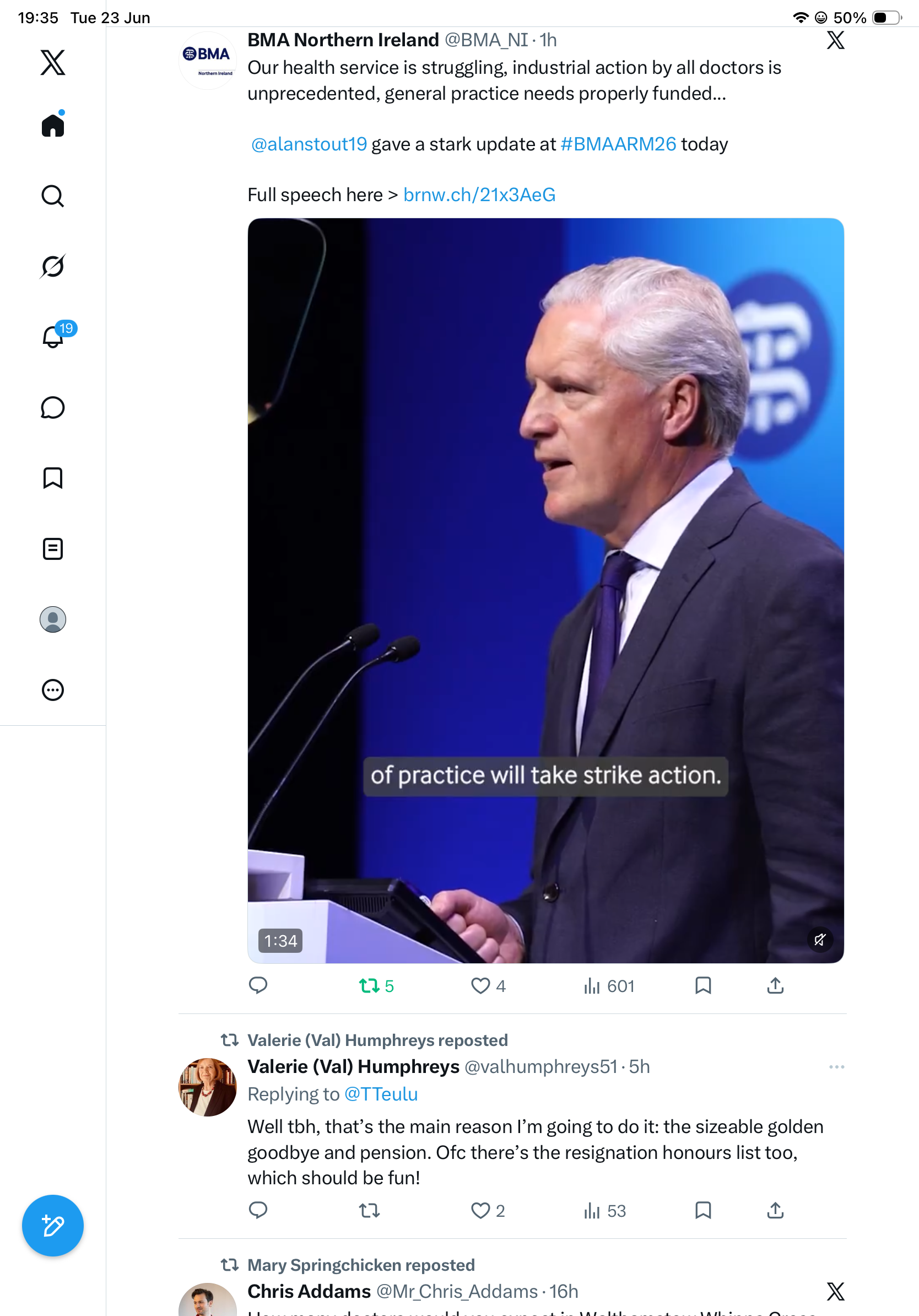
Task: Open the brnw.ch/21x3AeG speech link
Action: pyautogui.click(x=479, y=195)
